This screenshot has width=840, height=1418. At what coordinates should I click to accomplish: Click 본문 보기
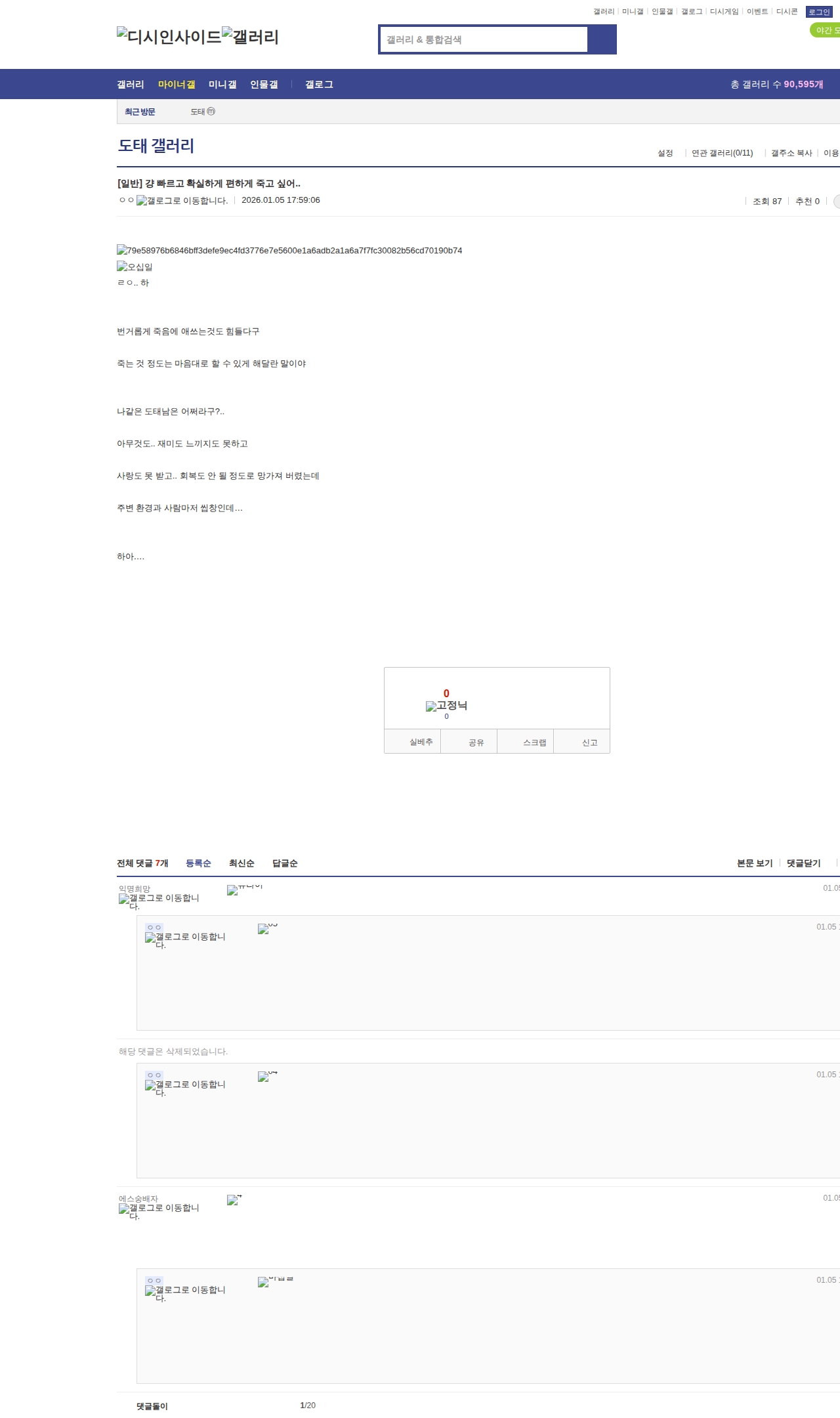755,863
